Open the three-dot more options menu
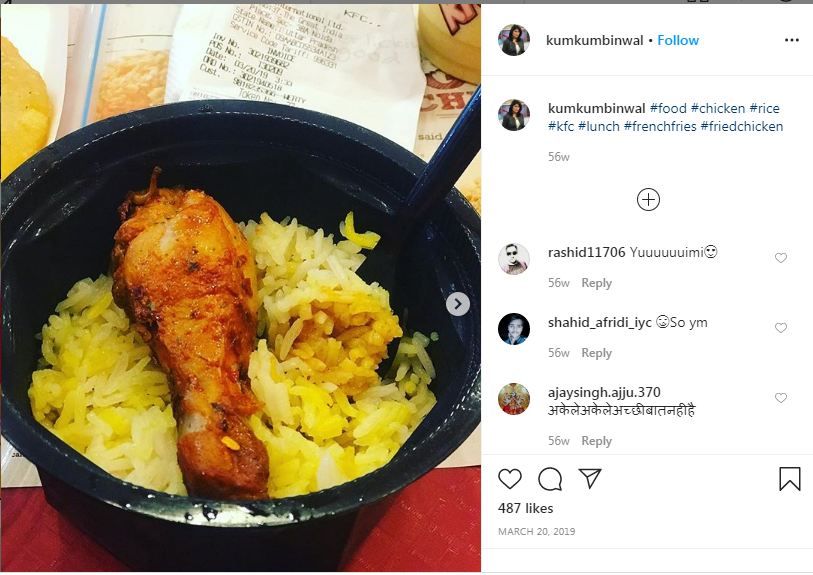The height and width of the screenshot is (575, 813). 792,40
